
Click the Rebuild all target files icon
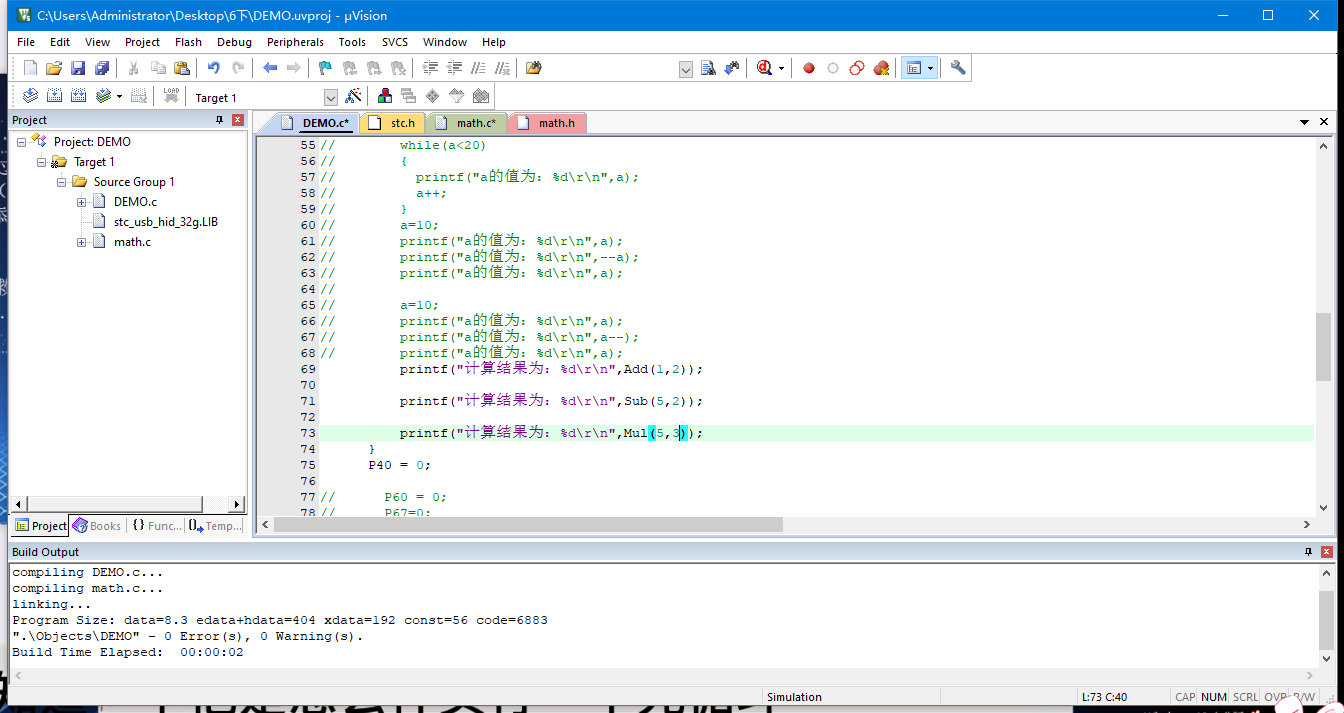[x=78, y=96]
